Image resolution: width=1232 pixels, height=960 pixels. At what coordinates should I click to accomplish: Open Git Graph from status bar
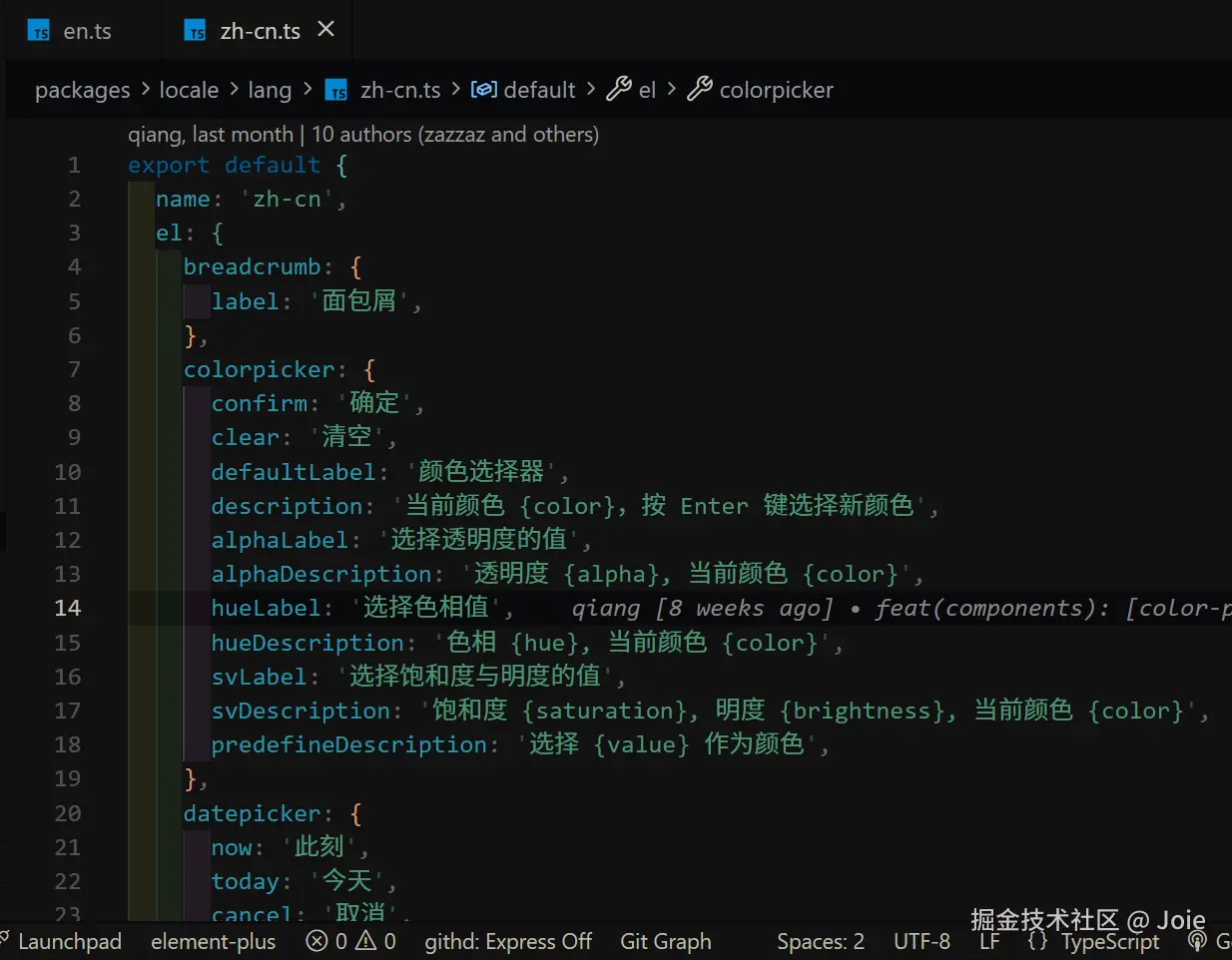tap(666, 941)
